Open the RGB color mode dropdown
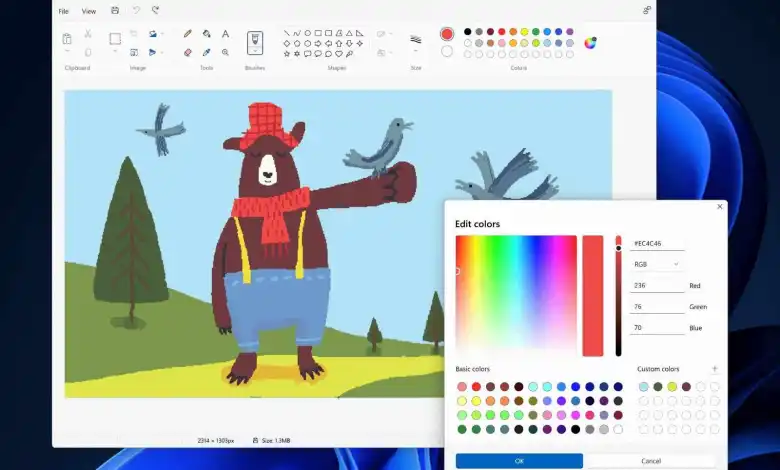 click(x=657, y=264)
